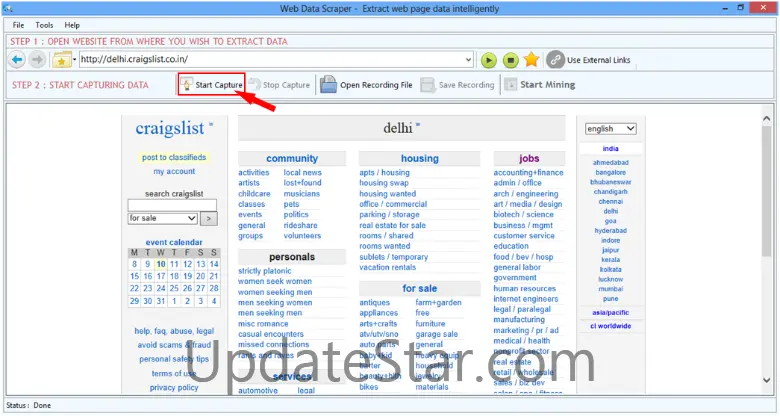Open the 'my account' link

coord(174,171)
